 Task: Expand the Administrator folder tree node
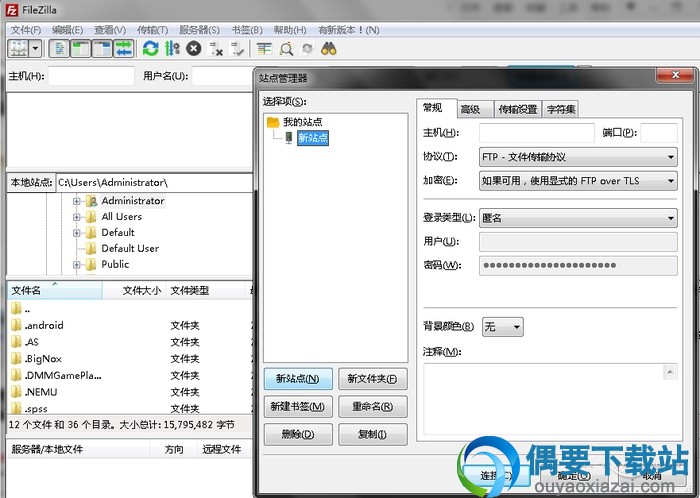pos(77,201)
